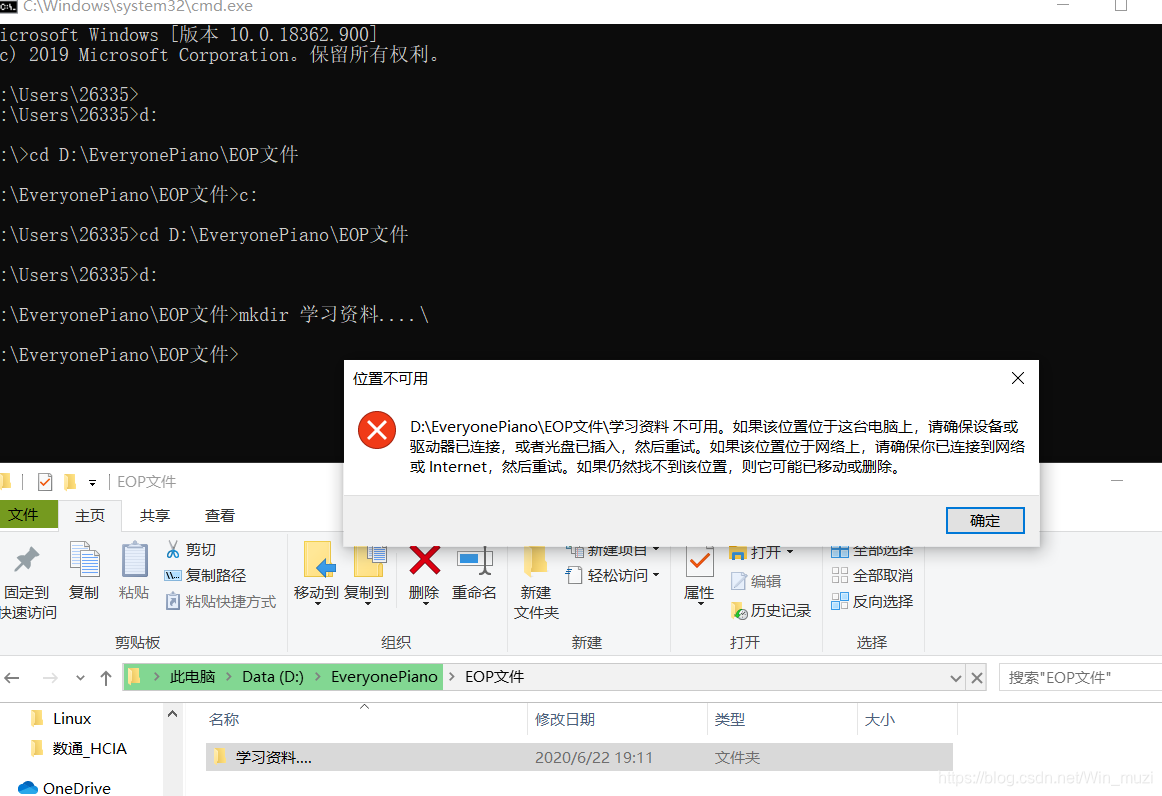Delete with the 删除 icon

[x=423, y=570]
